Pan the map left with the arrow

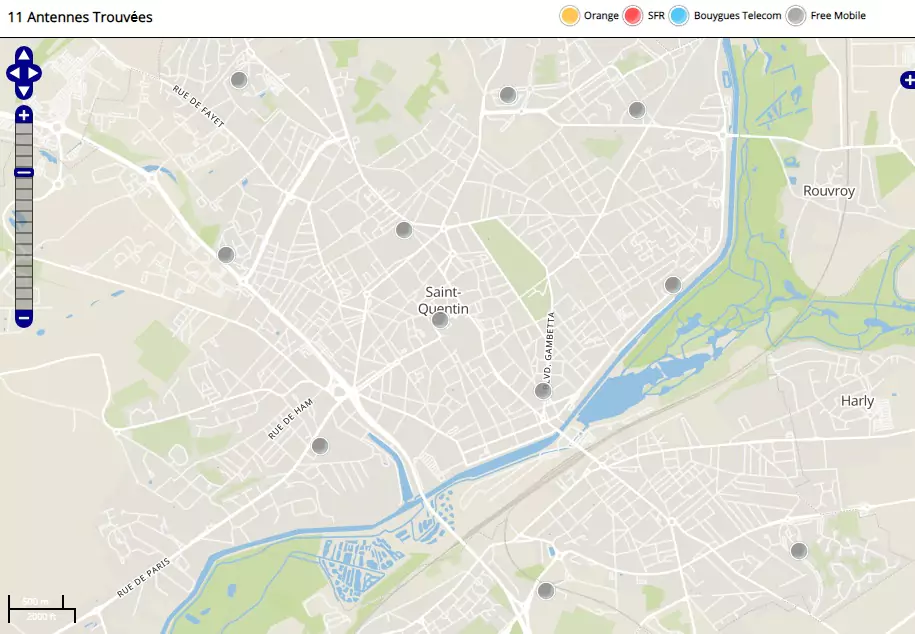click(x=12, y=73)
